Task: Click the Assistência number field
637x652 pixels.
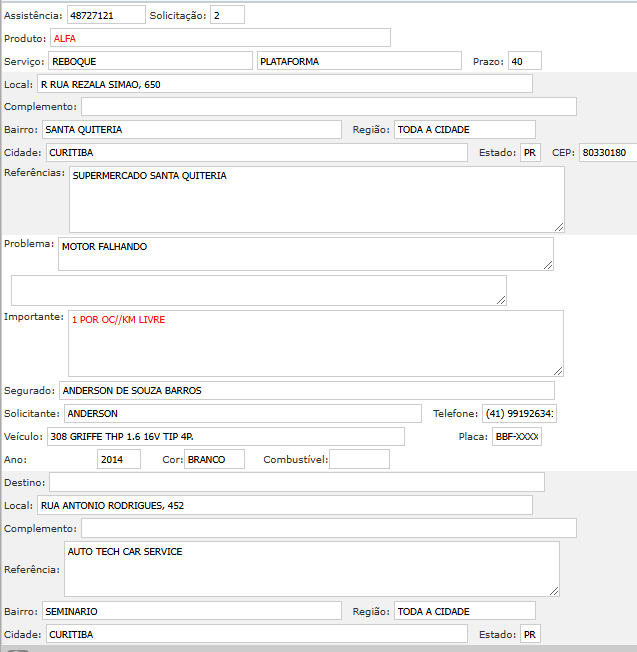Action: pyautogui.click(x=106, y=15)
